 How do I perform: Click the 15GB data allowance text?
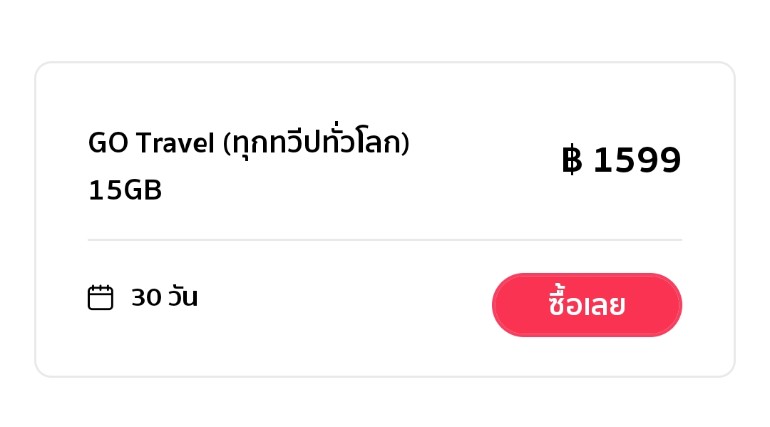[x=125, y=190]
